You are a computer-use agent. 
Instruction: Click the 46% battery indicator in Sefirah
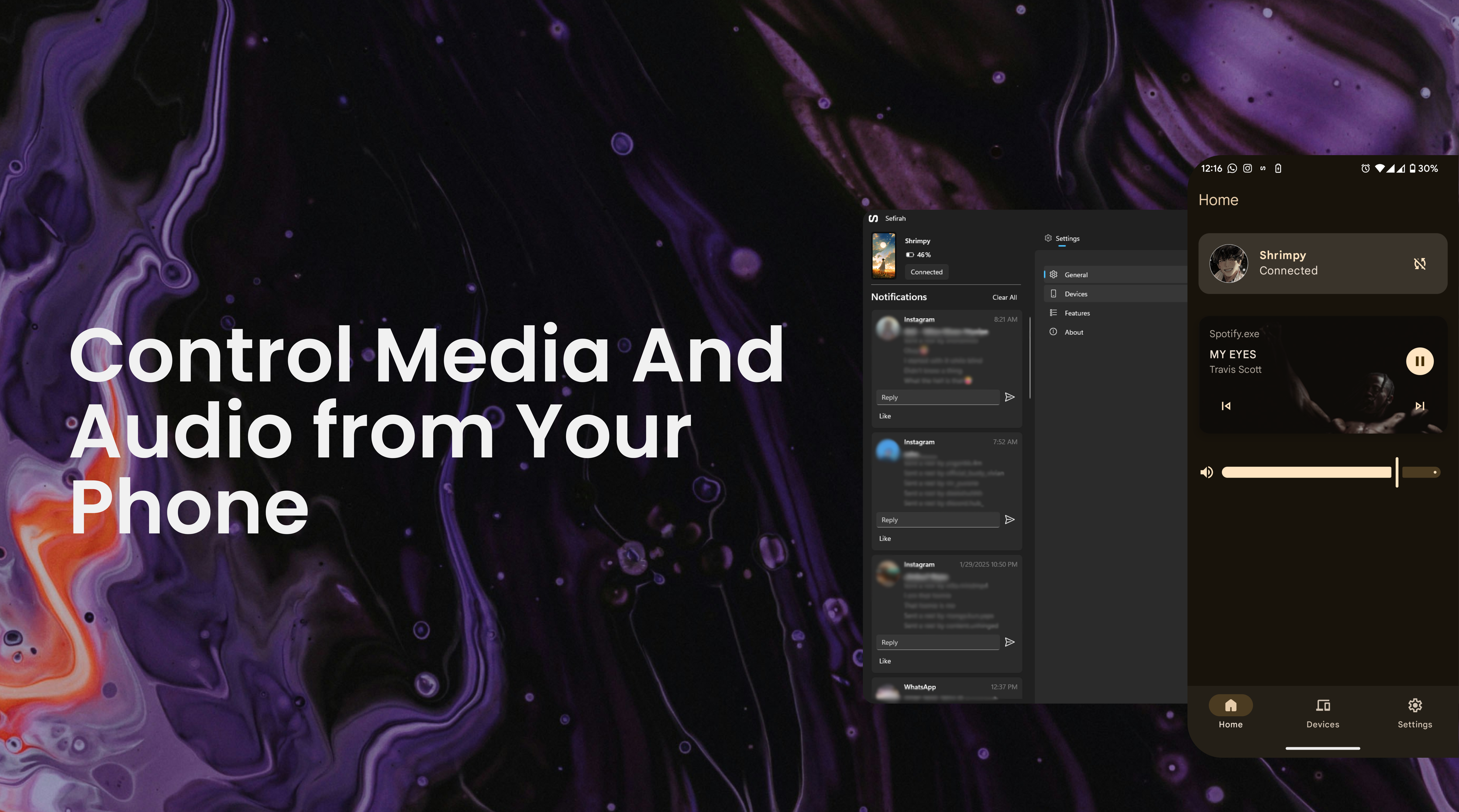(x=918, y=255)
